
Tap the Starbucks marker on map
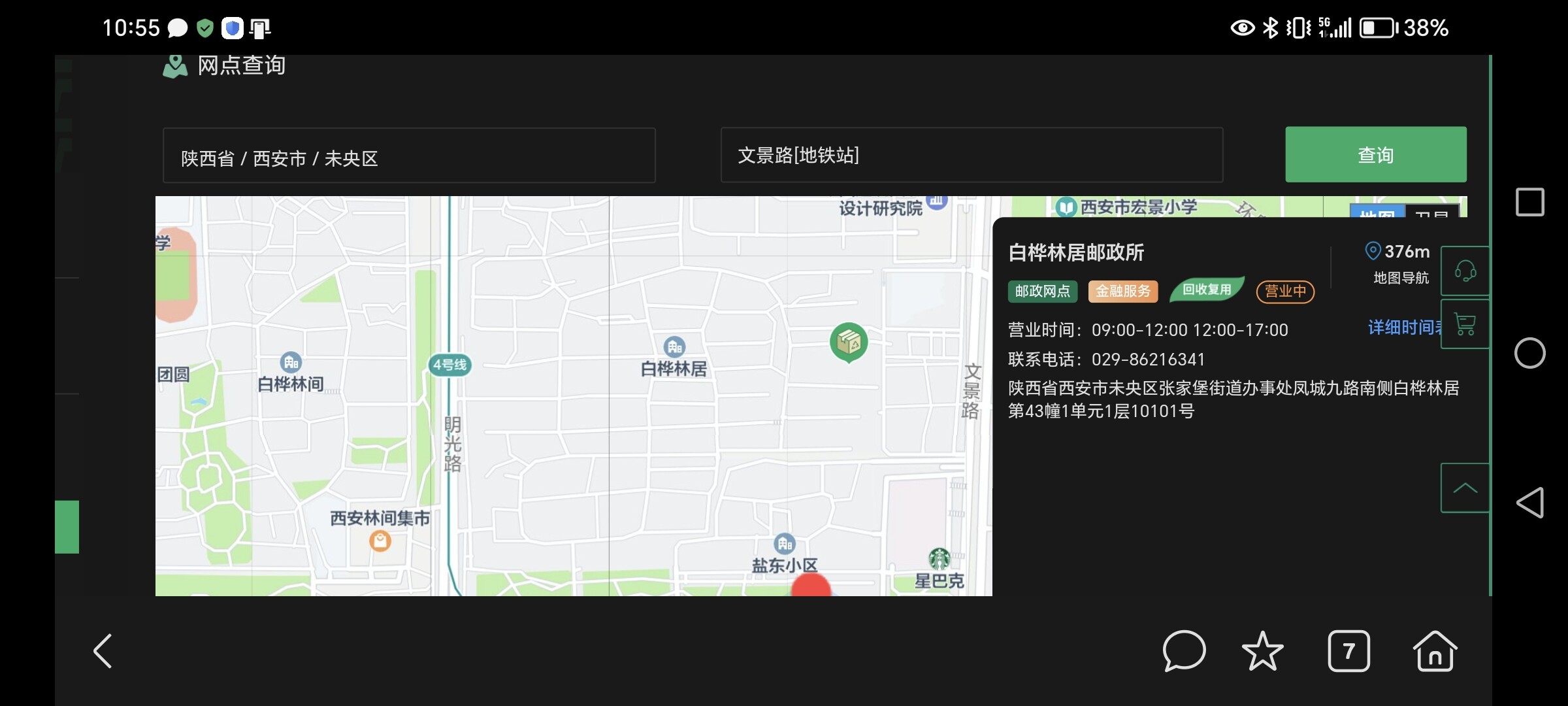click(939, 559)
